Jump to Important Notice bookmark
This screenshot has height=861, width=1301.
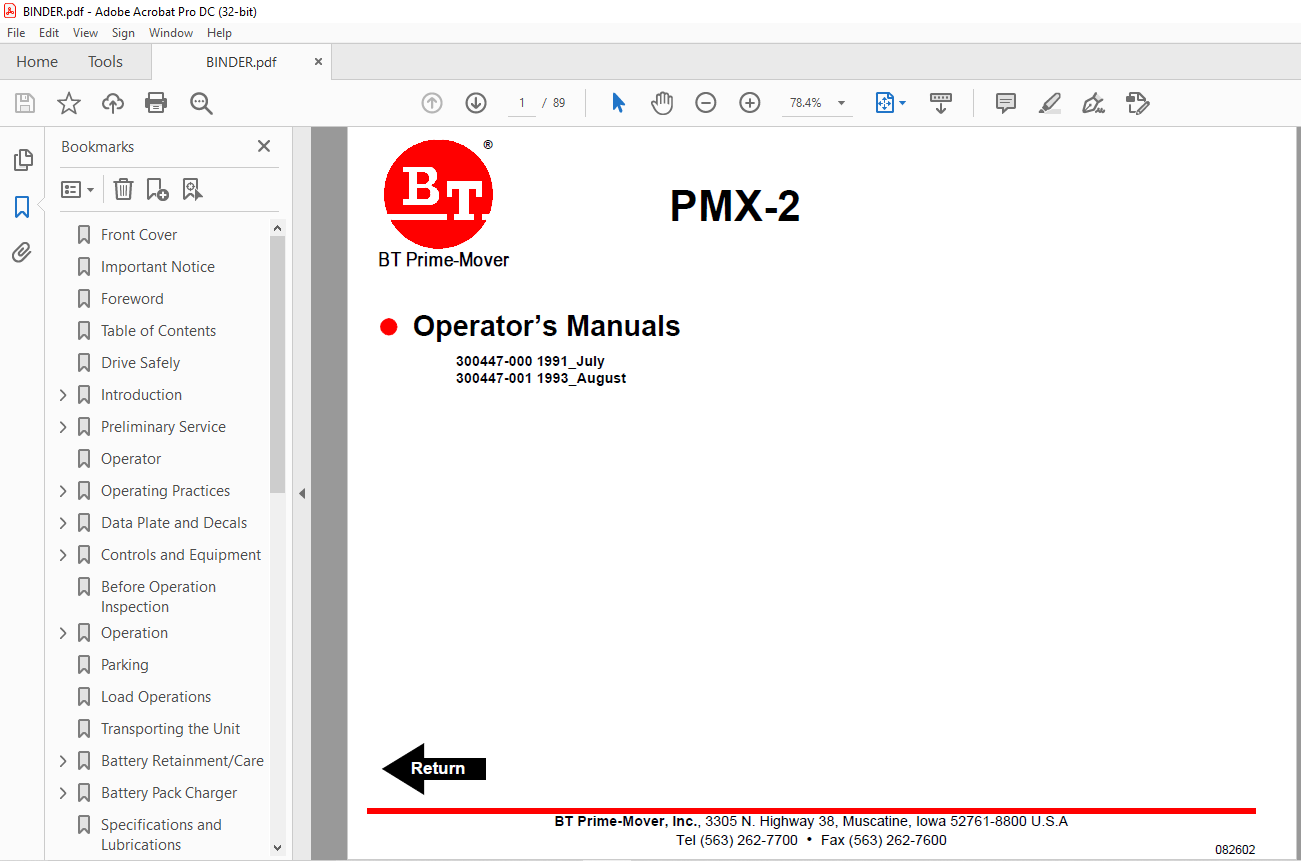coord(158,267)
